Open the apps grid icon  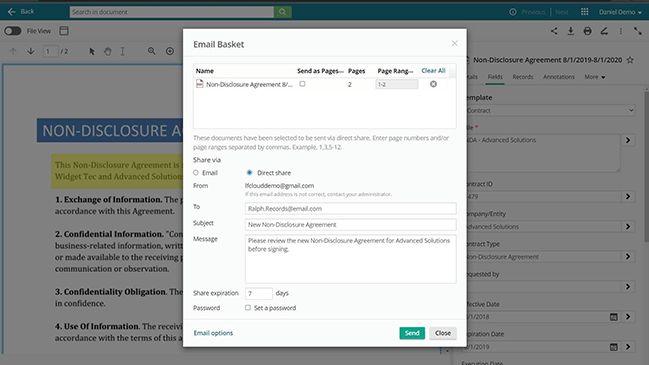tap(584, 12)
